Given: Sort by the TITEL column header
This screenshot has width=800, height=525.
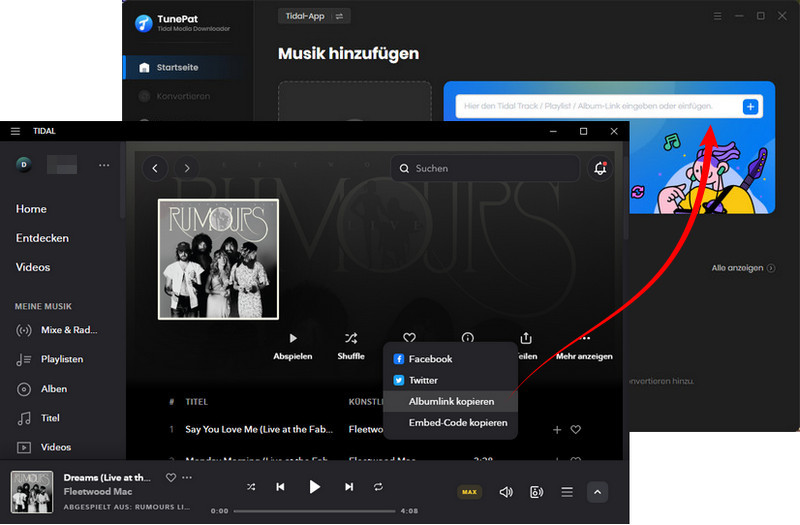Looking at the screenshot, I should click(196, 402).
